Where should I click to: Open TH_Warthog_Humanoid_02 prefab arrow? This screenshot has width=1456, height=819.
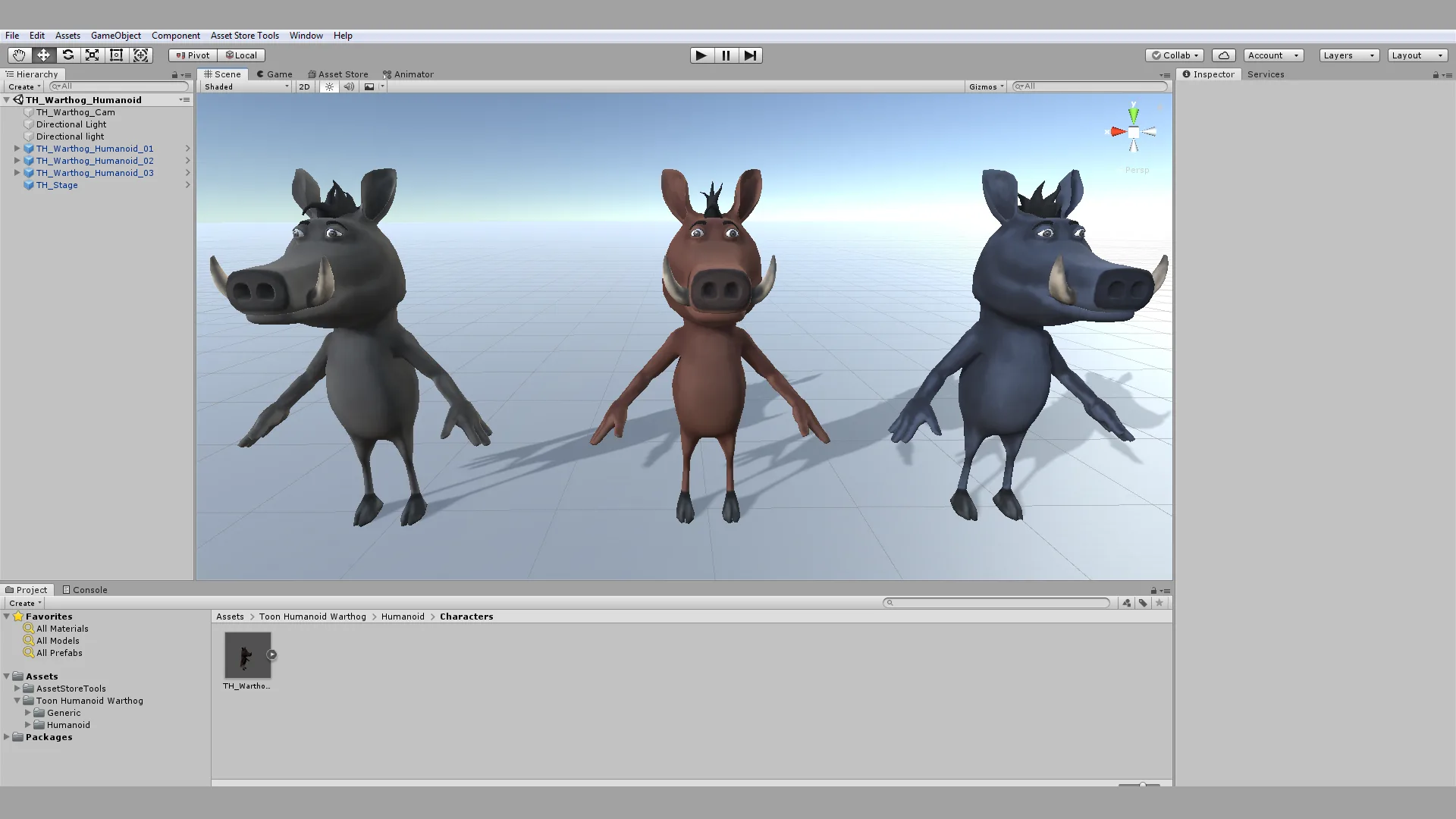187,161
